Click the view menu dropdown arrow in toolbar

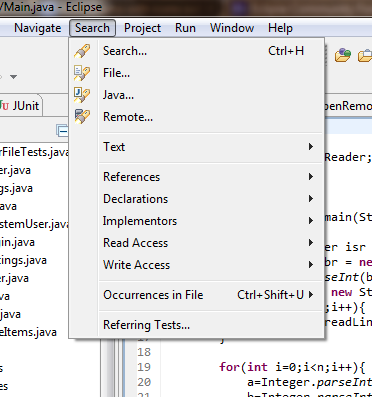pos(13,77)
